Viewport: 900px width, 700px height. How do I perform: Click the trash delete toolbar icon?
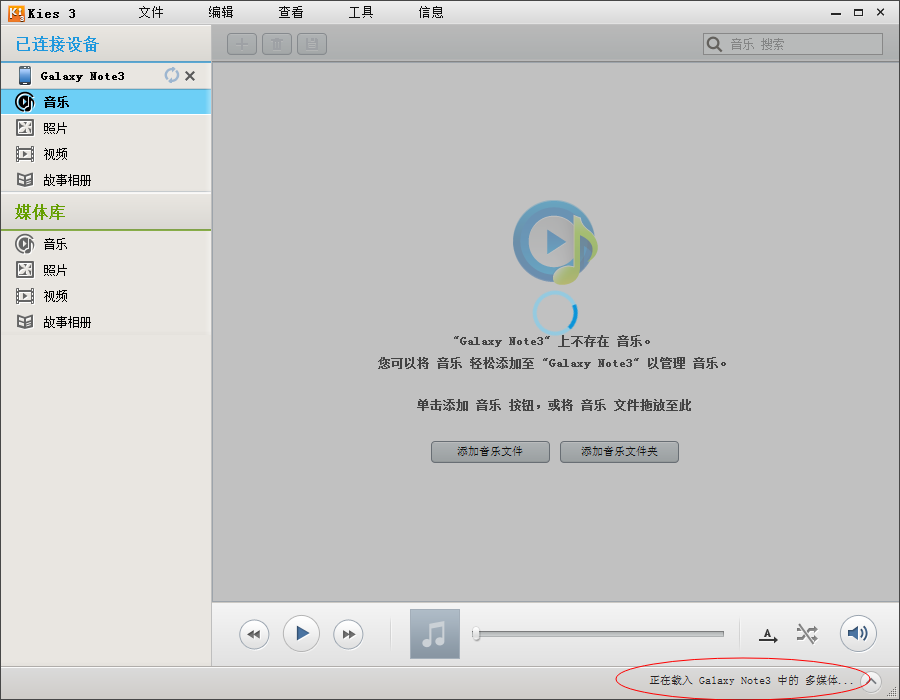tap(277, 44)
